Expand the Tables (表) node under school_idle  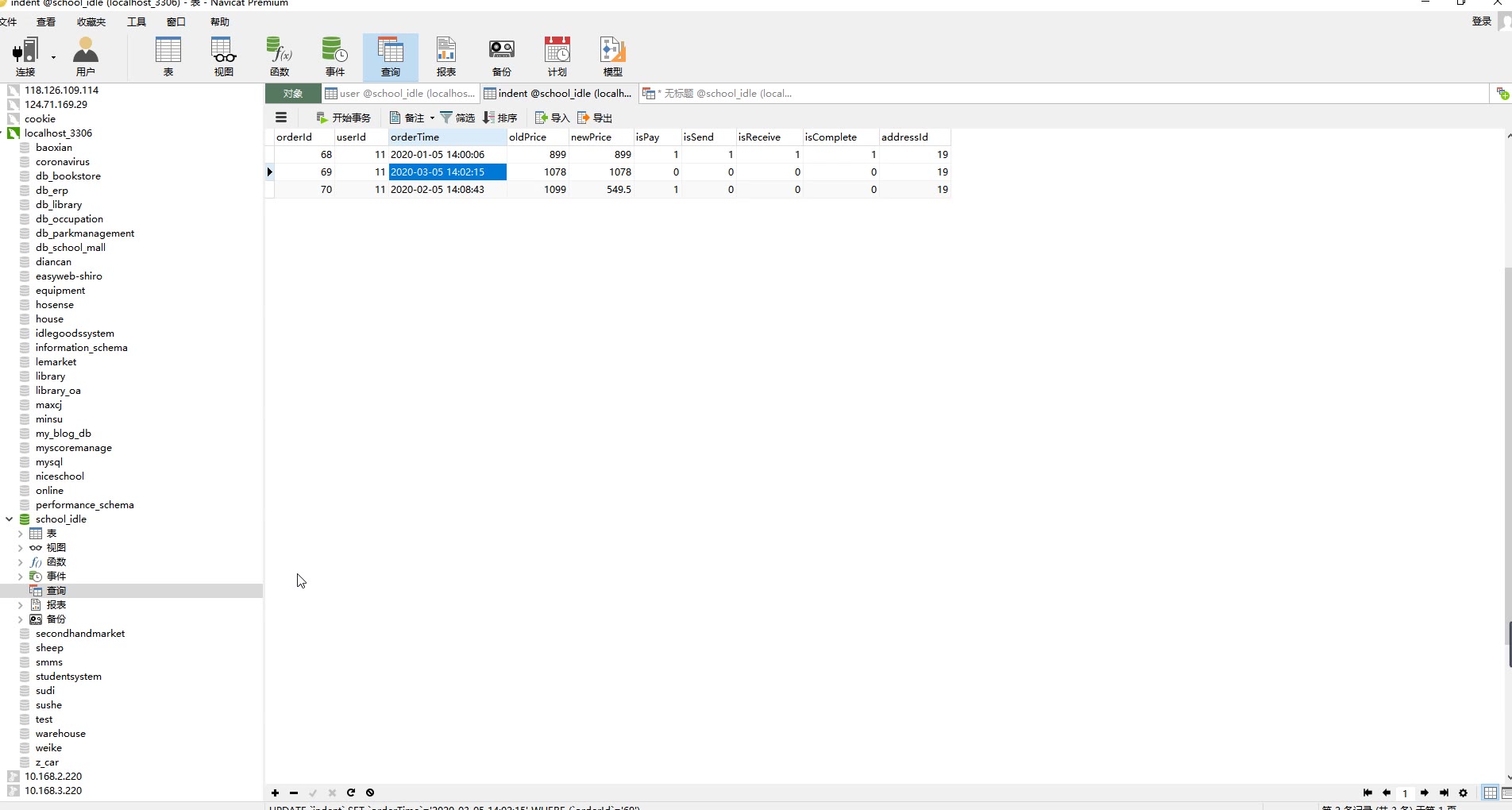pos(21,534)
